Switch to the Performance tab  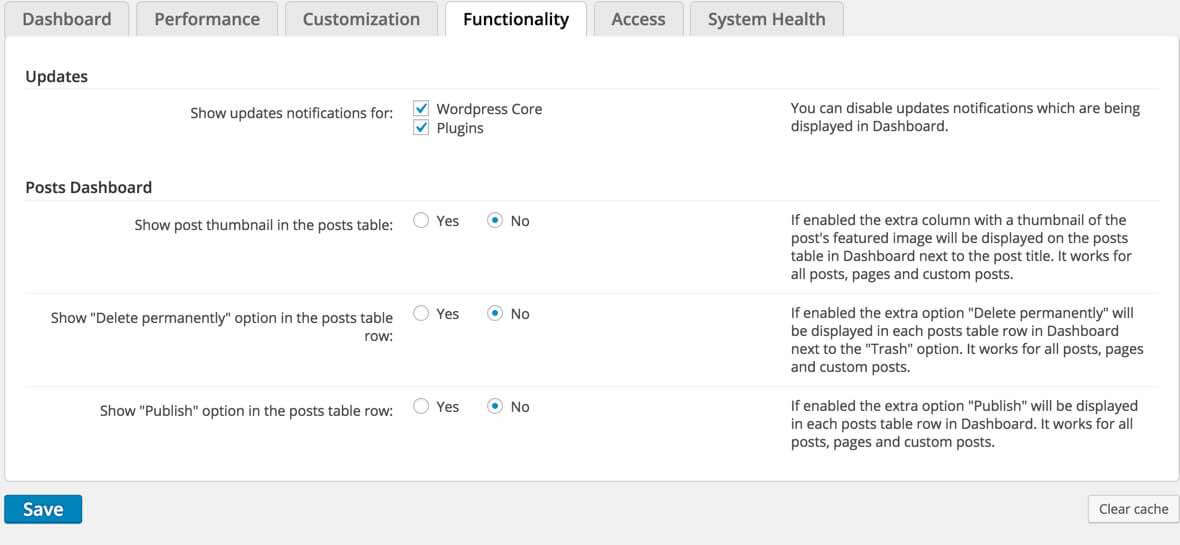coord(207,19)
